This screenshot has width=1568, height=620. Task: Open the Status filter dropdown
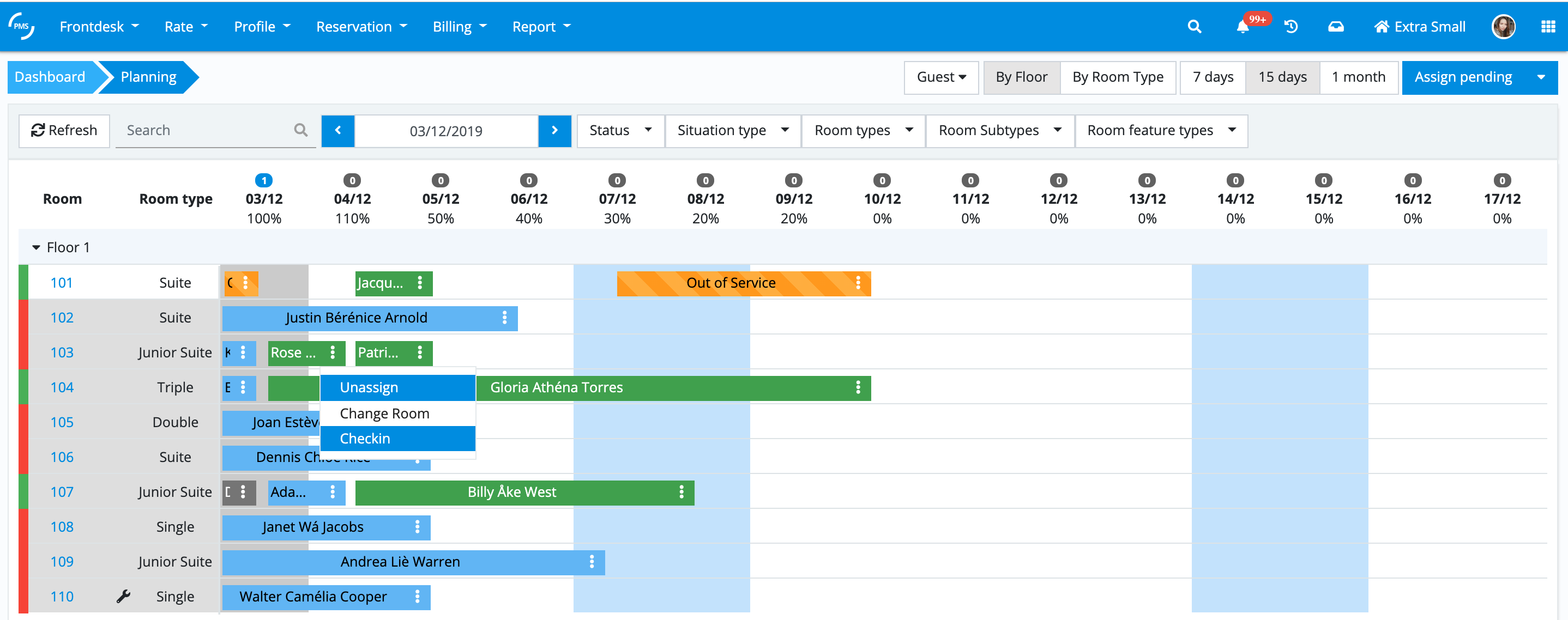click(620, 130)
